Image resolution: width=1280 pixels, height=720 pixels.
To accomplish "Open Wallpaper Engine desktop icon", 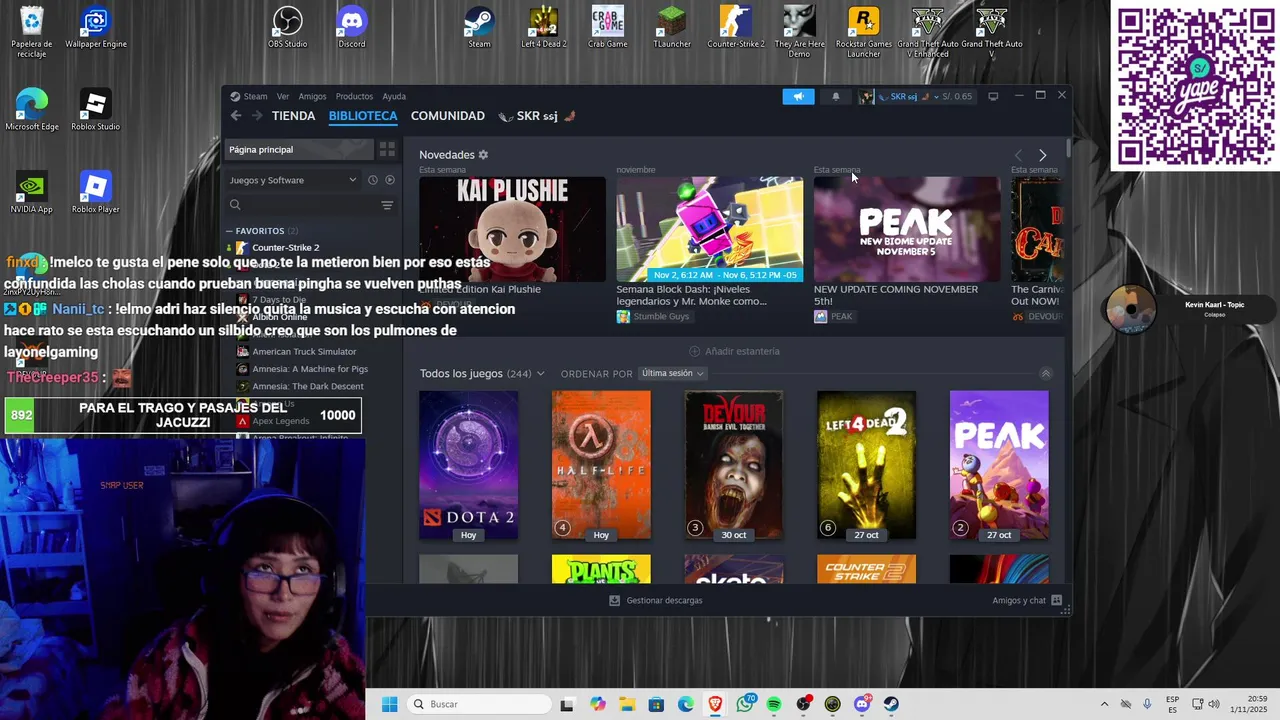I will 96,27.
